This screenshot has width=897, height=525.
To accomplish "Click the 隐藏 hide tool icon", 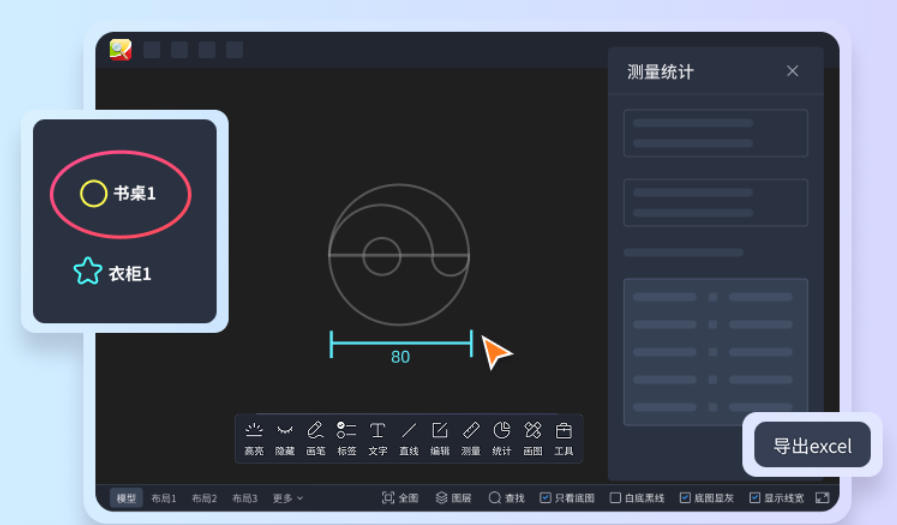I will (285, 437).
